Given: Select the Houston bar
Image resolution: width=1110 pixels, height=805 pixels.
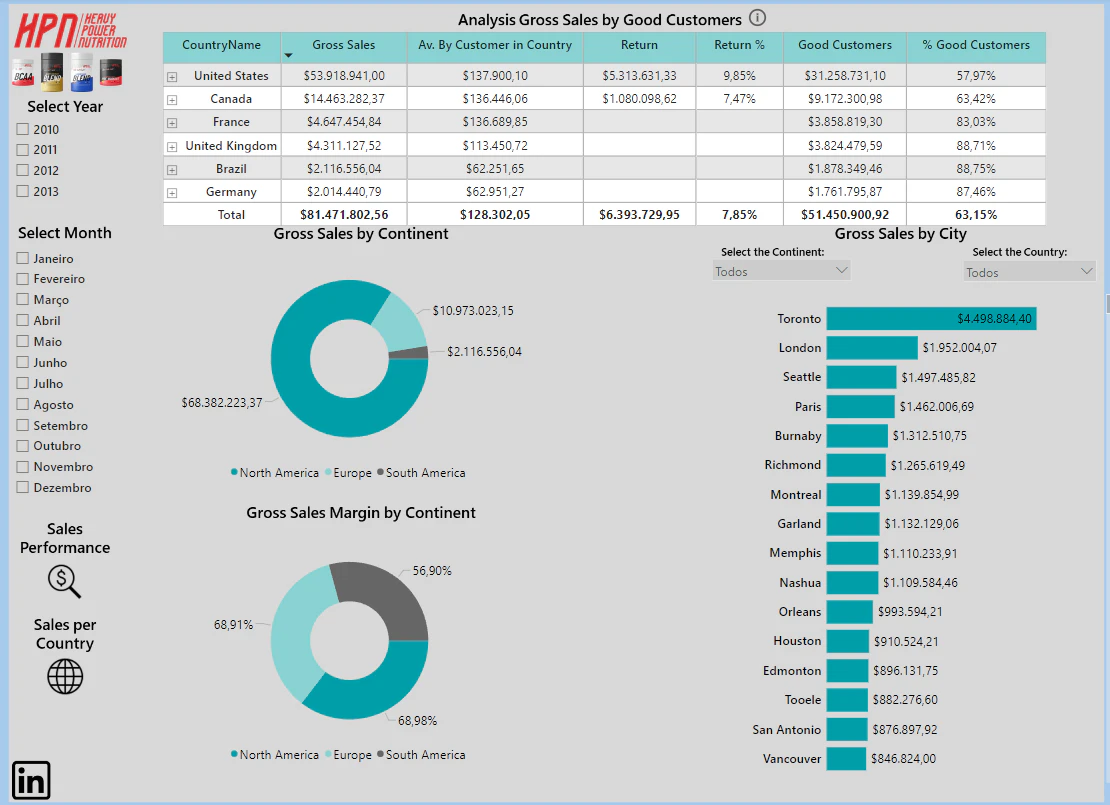Looking at the screenshot, I should click(x=847, y=641).
